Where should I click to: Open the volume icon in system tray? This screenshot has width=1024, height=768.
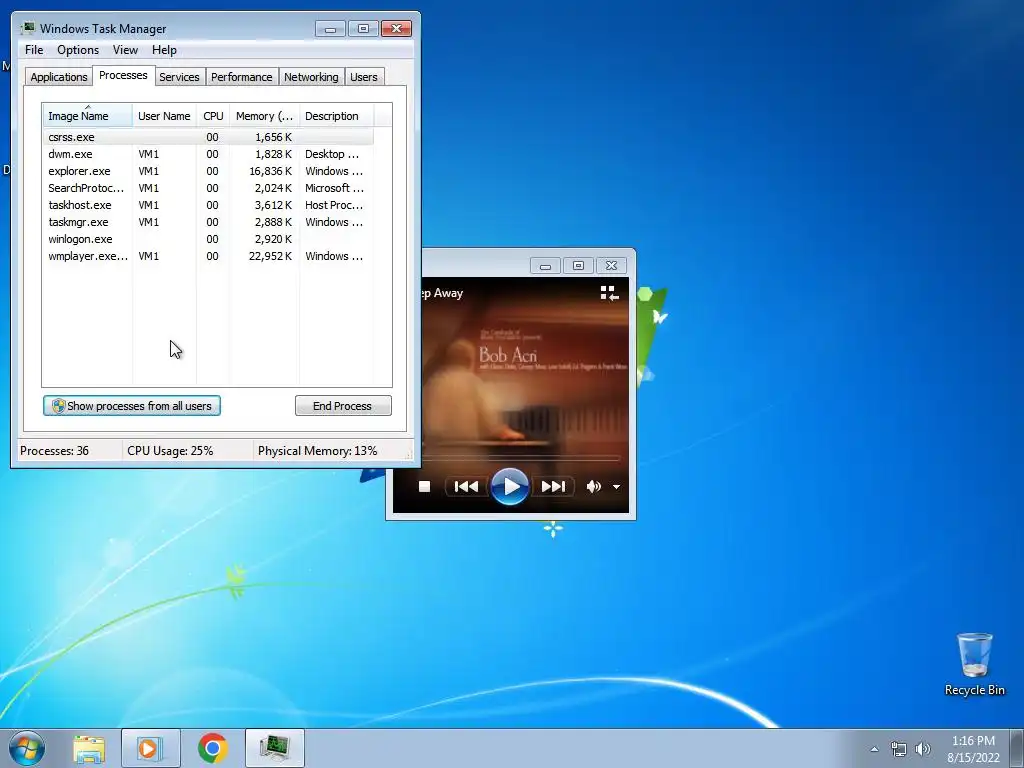(x=922, y=749)
